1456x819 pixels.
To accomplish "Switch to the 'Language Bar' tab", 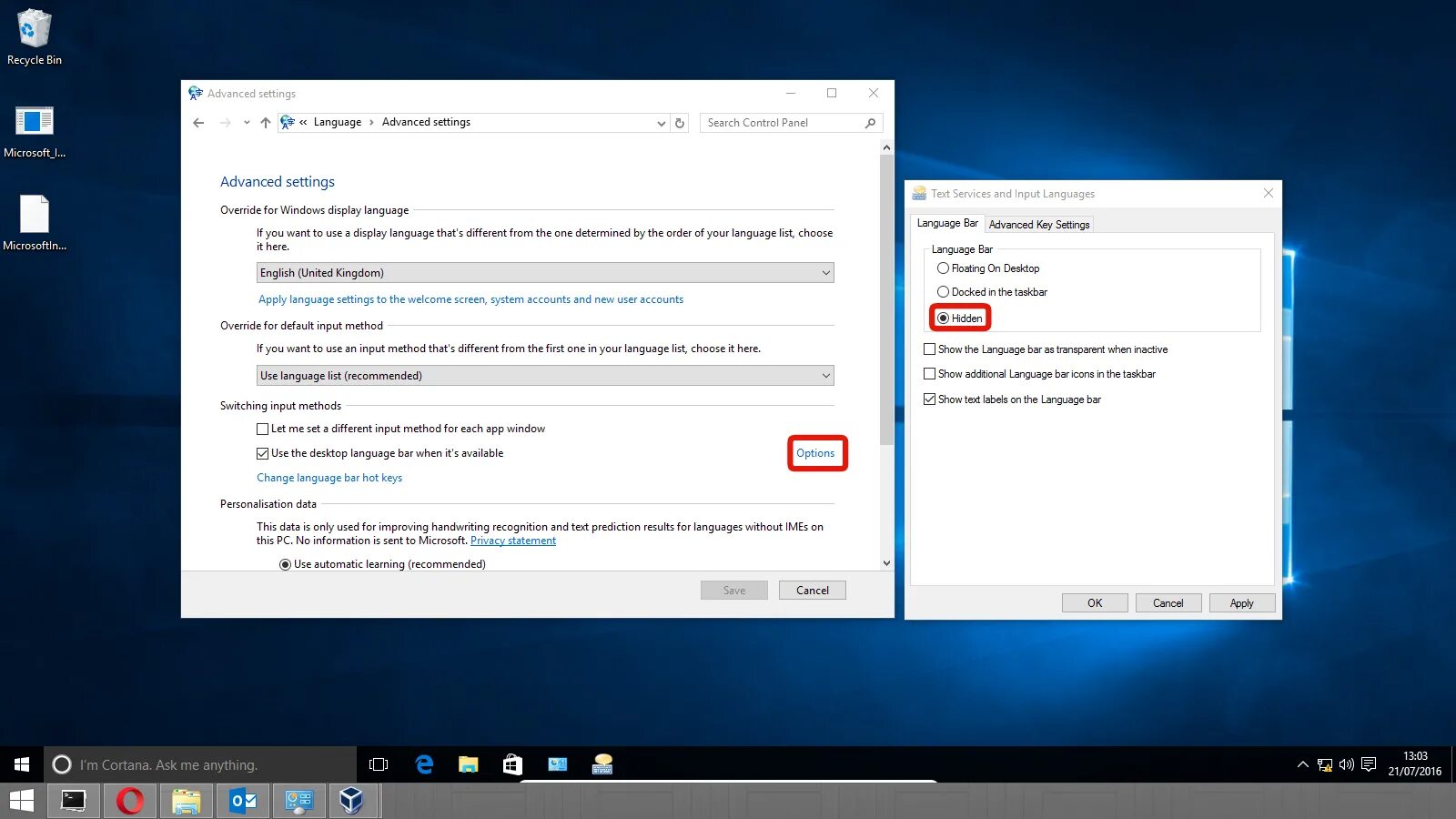I will tap(947, 223).
